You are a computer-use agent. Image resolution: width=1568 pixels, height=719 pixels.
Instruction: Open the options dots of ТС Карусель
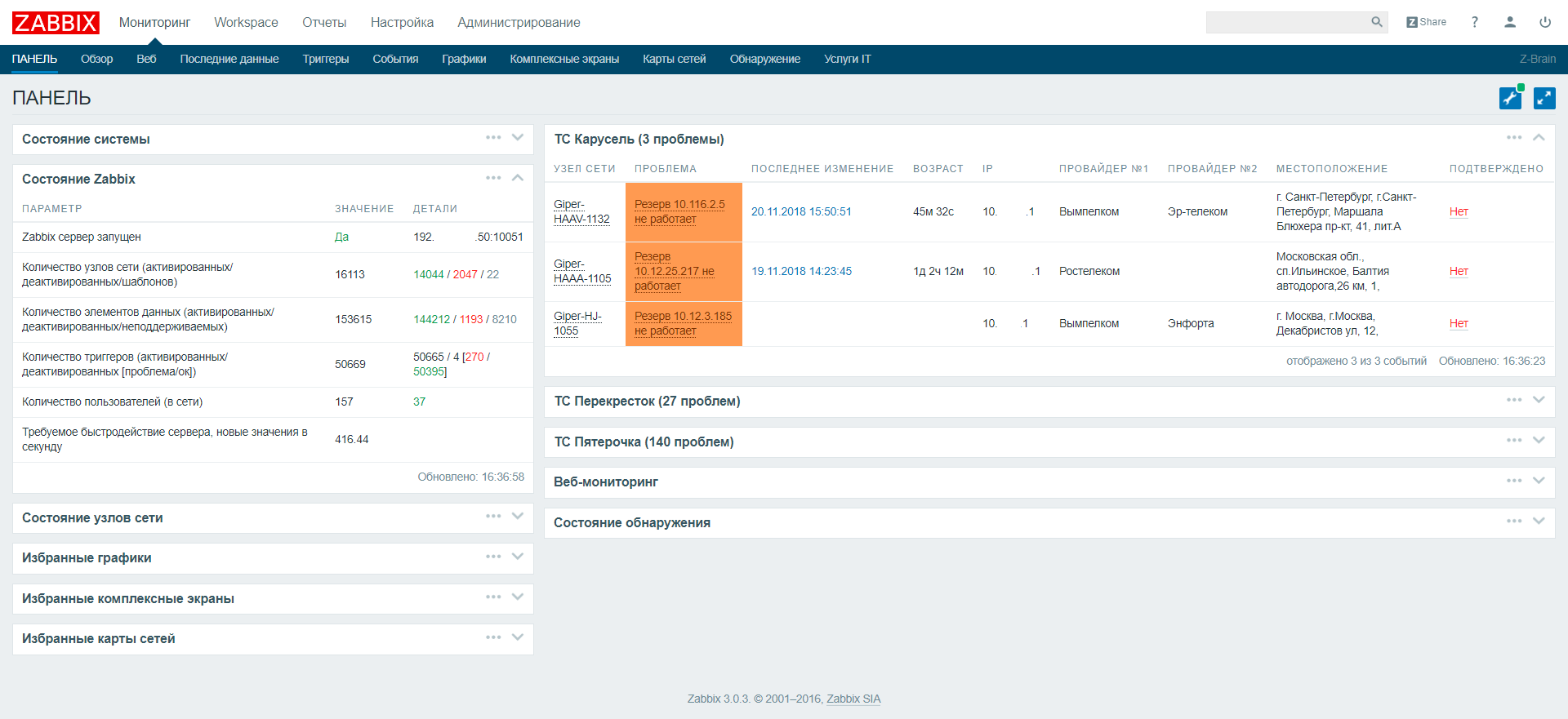tap(1514, 137)
